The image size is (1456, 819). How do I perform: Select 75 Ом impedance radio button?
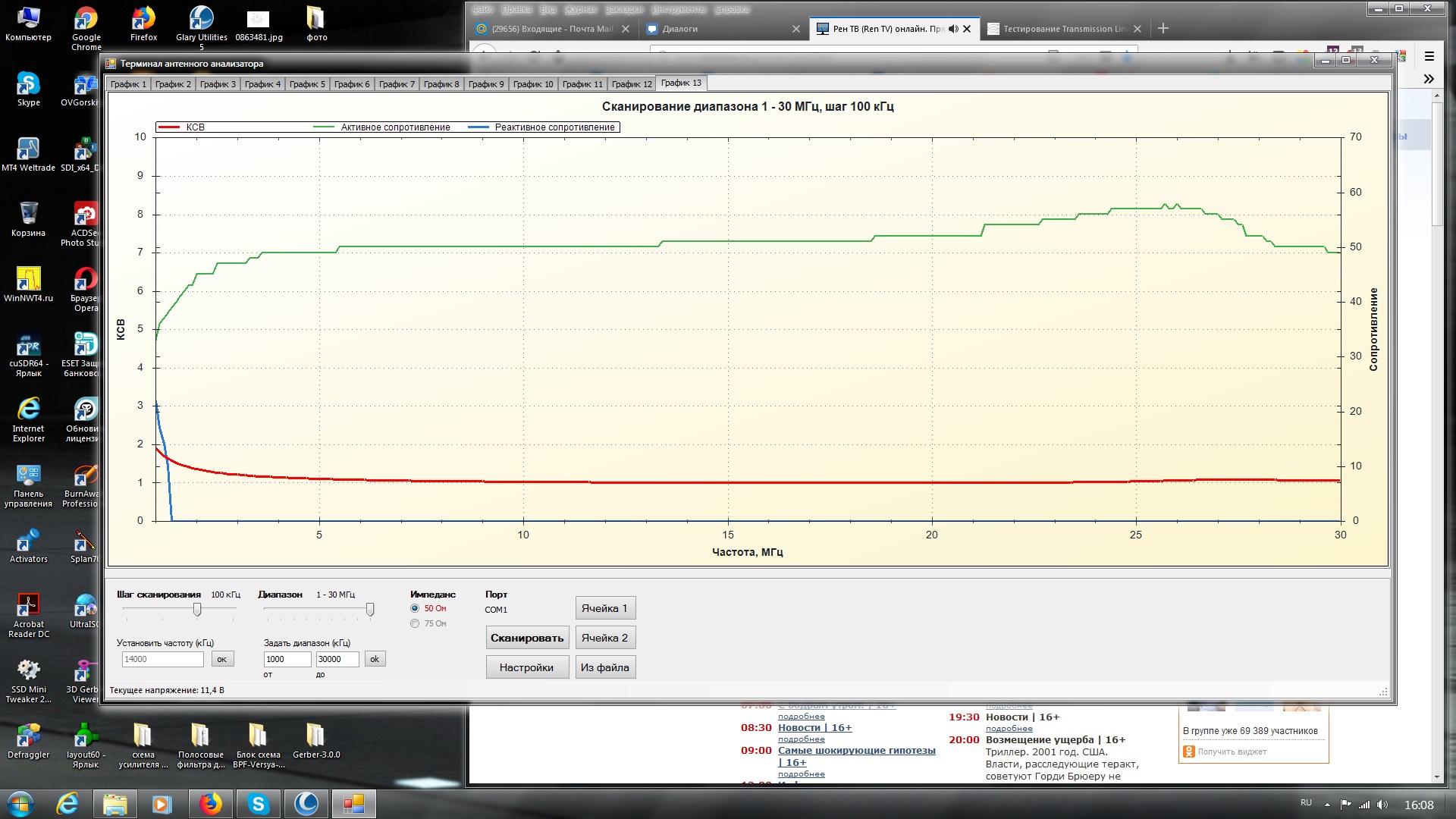pos(415,623)
